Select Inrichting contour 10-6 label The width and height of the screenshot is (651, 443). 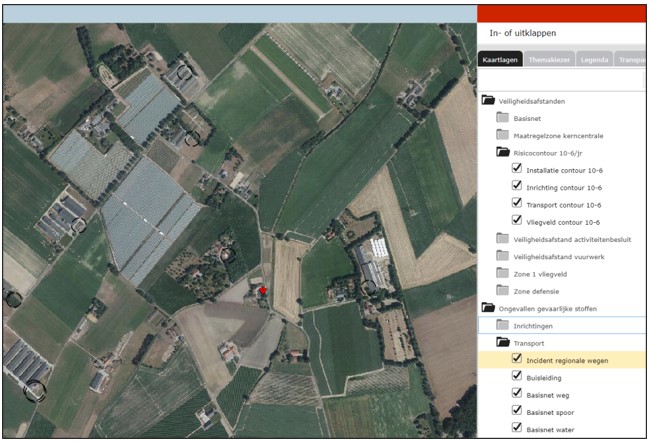click(x=564, y=188)
